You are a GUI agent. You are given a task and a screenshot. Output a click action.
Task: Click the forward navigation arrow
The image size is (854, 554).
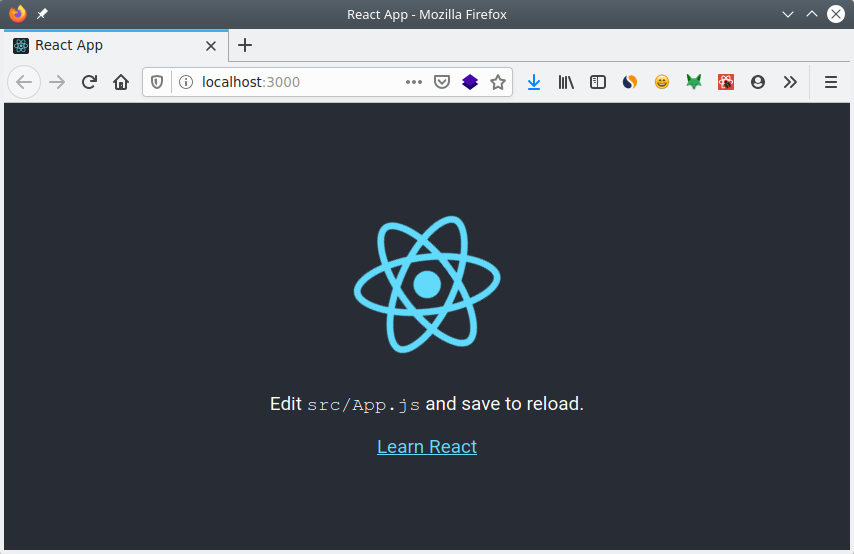point(57,82)
